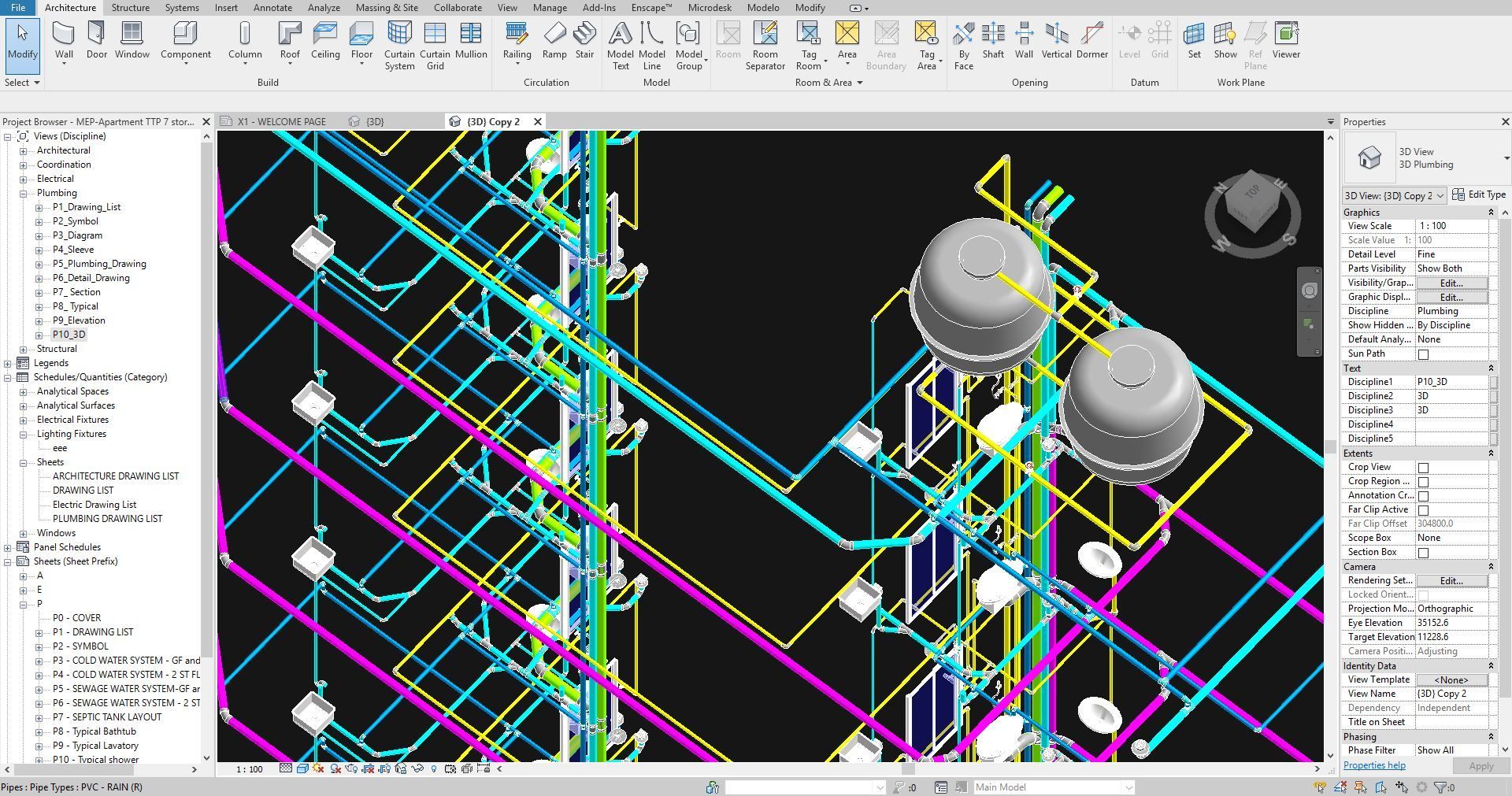Expand the Structural views tree node

coord(24,349)
